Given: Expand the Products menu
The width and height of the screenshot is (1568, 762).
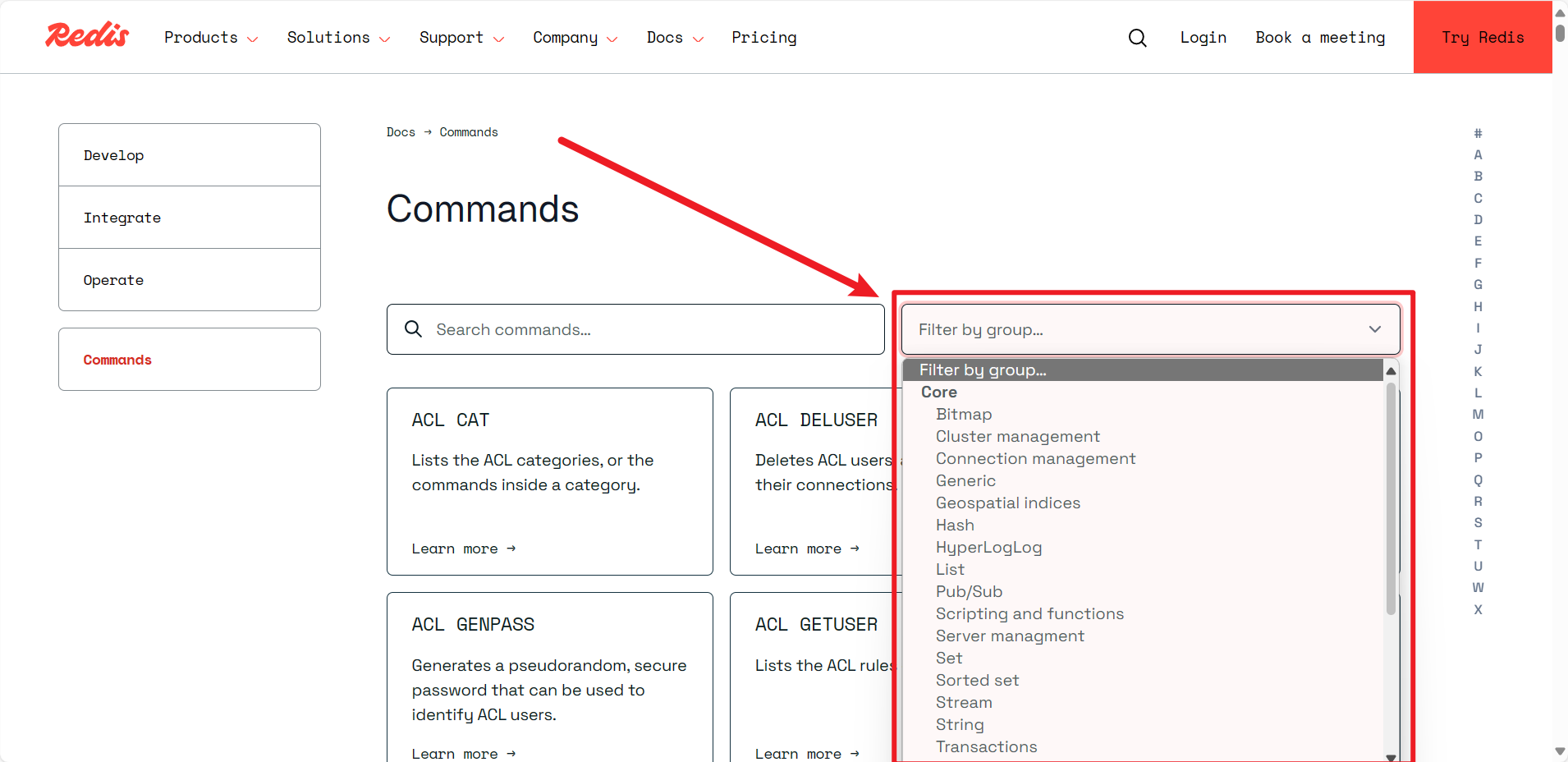Looking at the screenshot, I should (x=211, y=38).
